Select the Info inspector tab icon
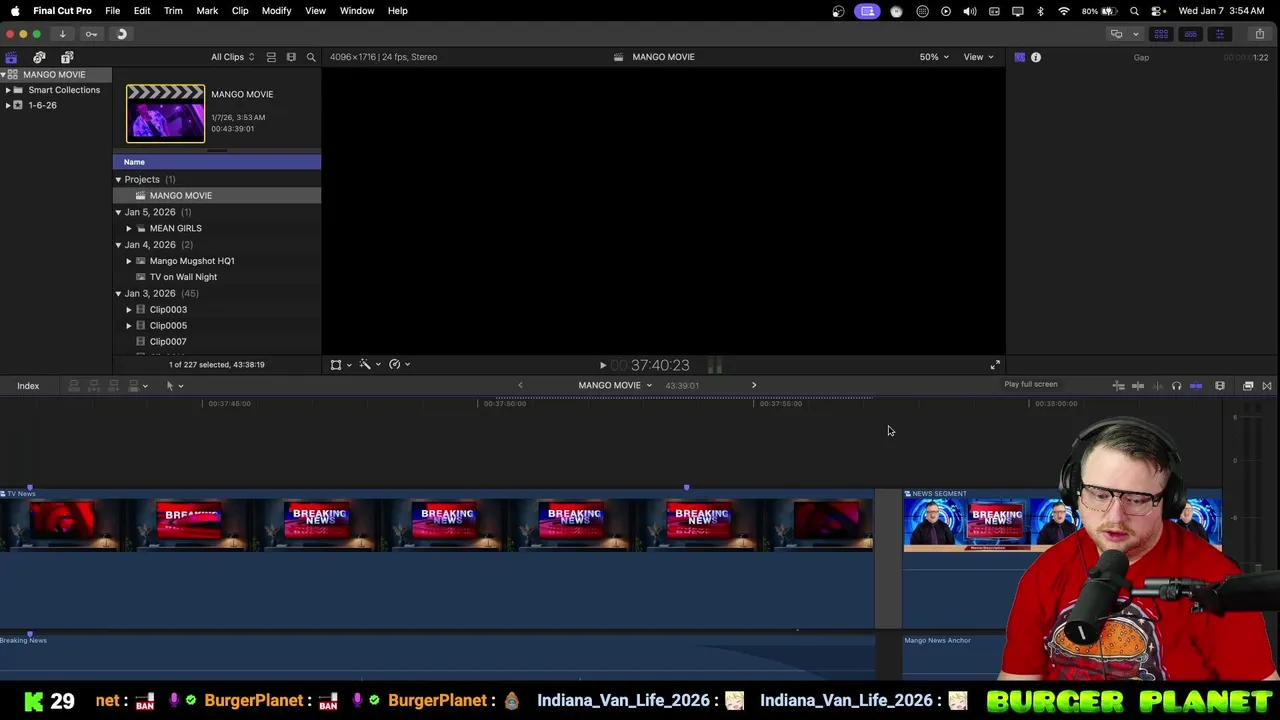The image size is (1280, 720). 1036,57
